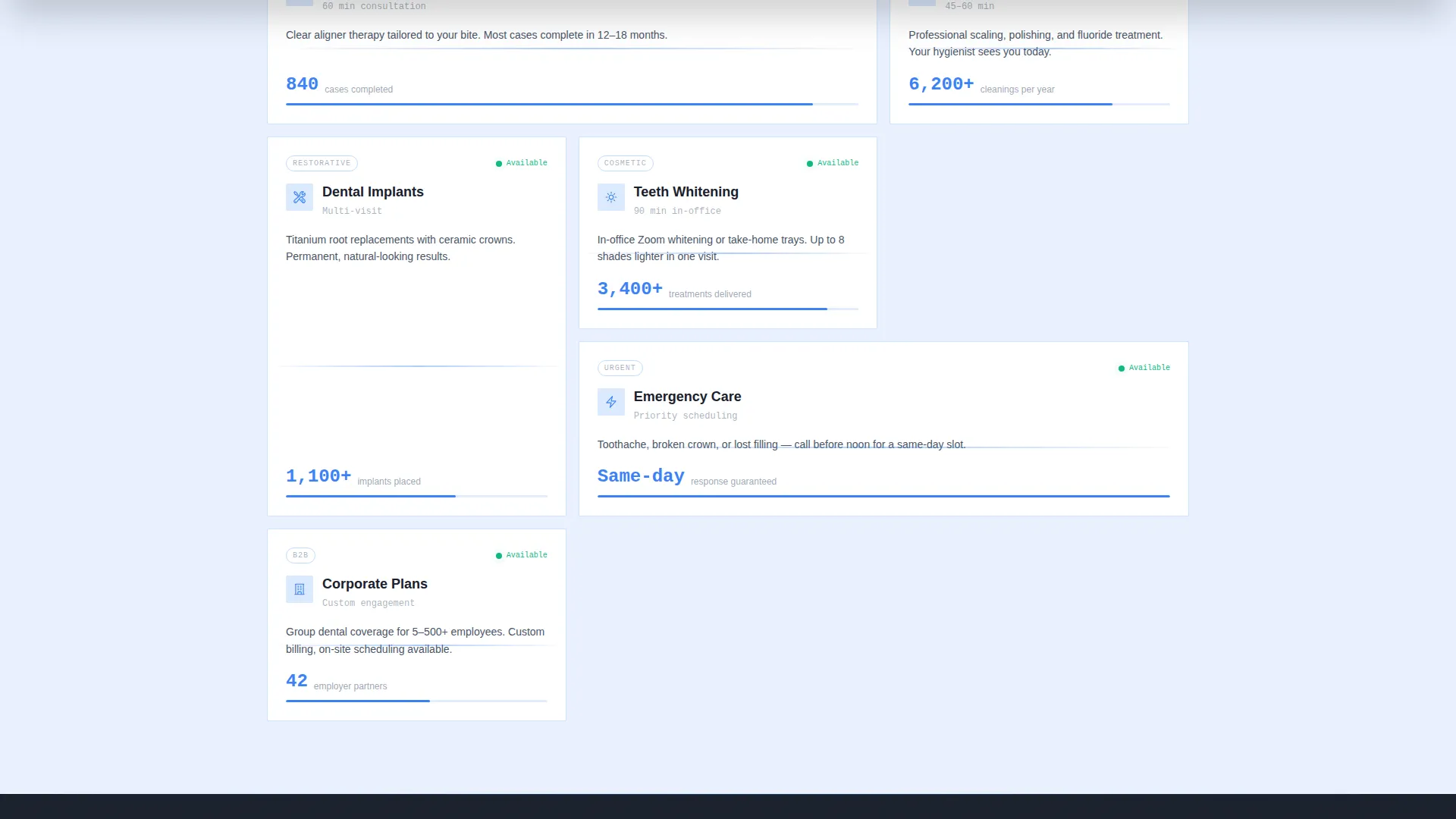Click the 42 employer partners progress bar
1456x819 pixels.
pos(416,701)
